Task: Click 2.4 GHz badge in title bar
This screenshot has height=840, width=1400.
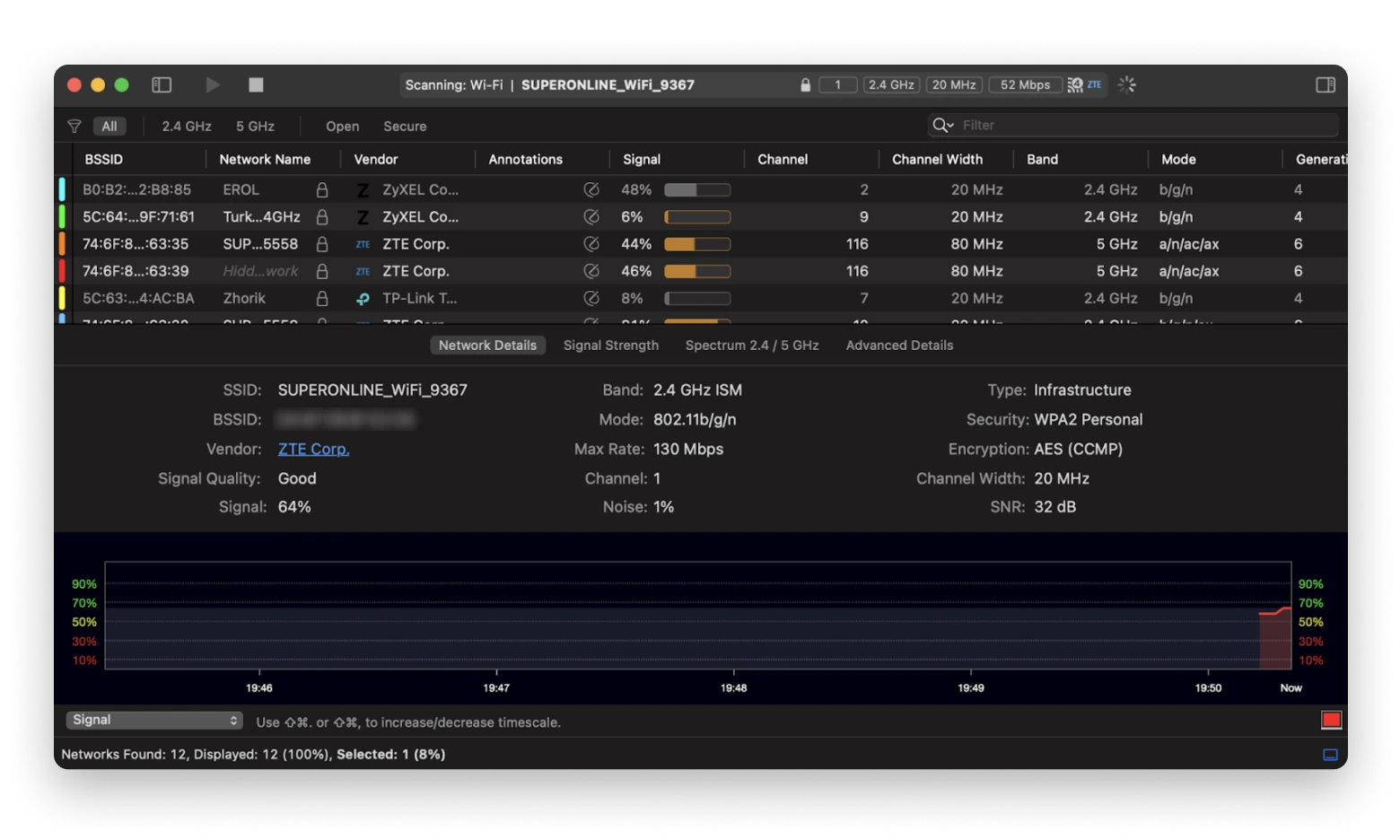Action: pos(891,84)
